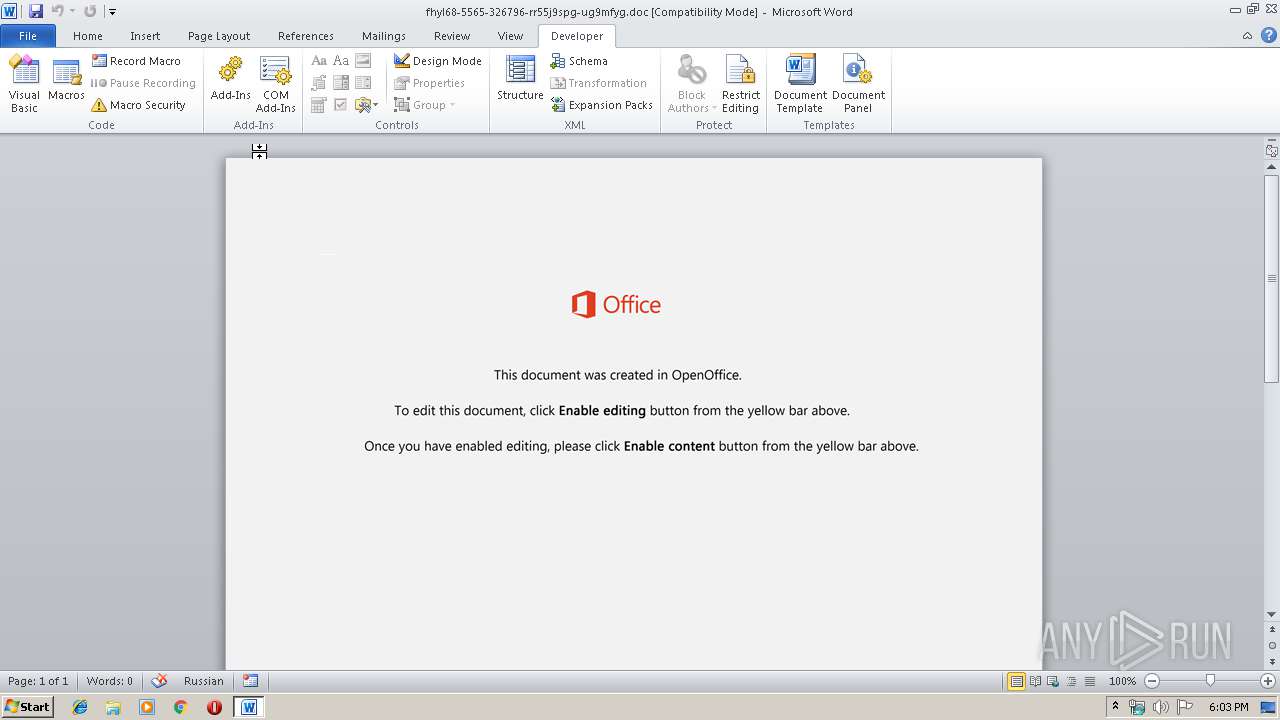The width and height of the screenshot is (1280, 720).
Task: Click the scrollbar down arrow
Action: (1271, 615)
